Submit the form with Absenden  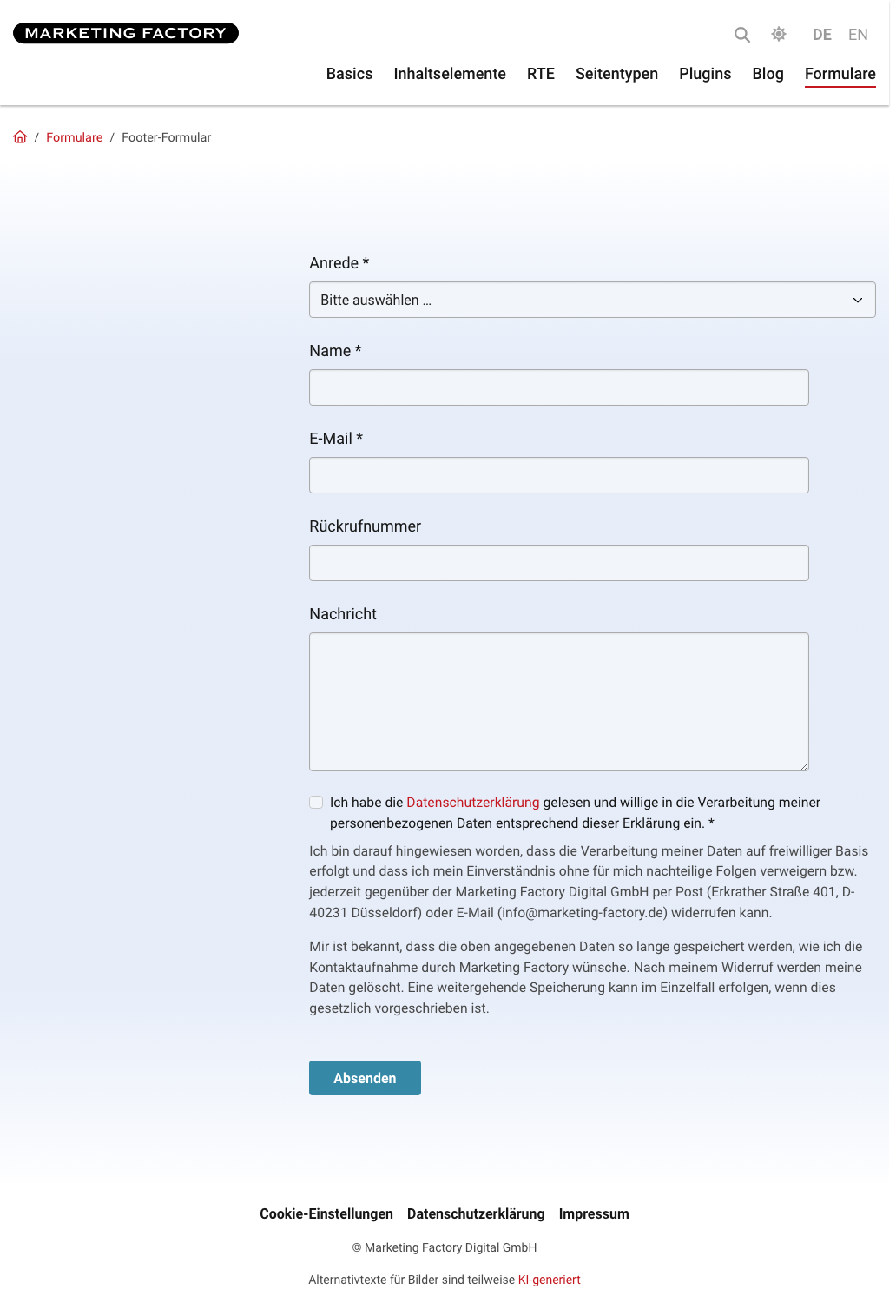pyautogui.click(x=365, y=1078)
